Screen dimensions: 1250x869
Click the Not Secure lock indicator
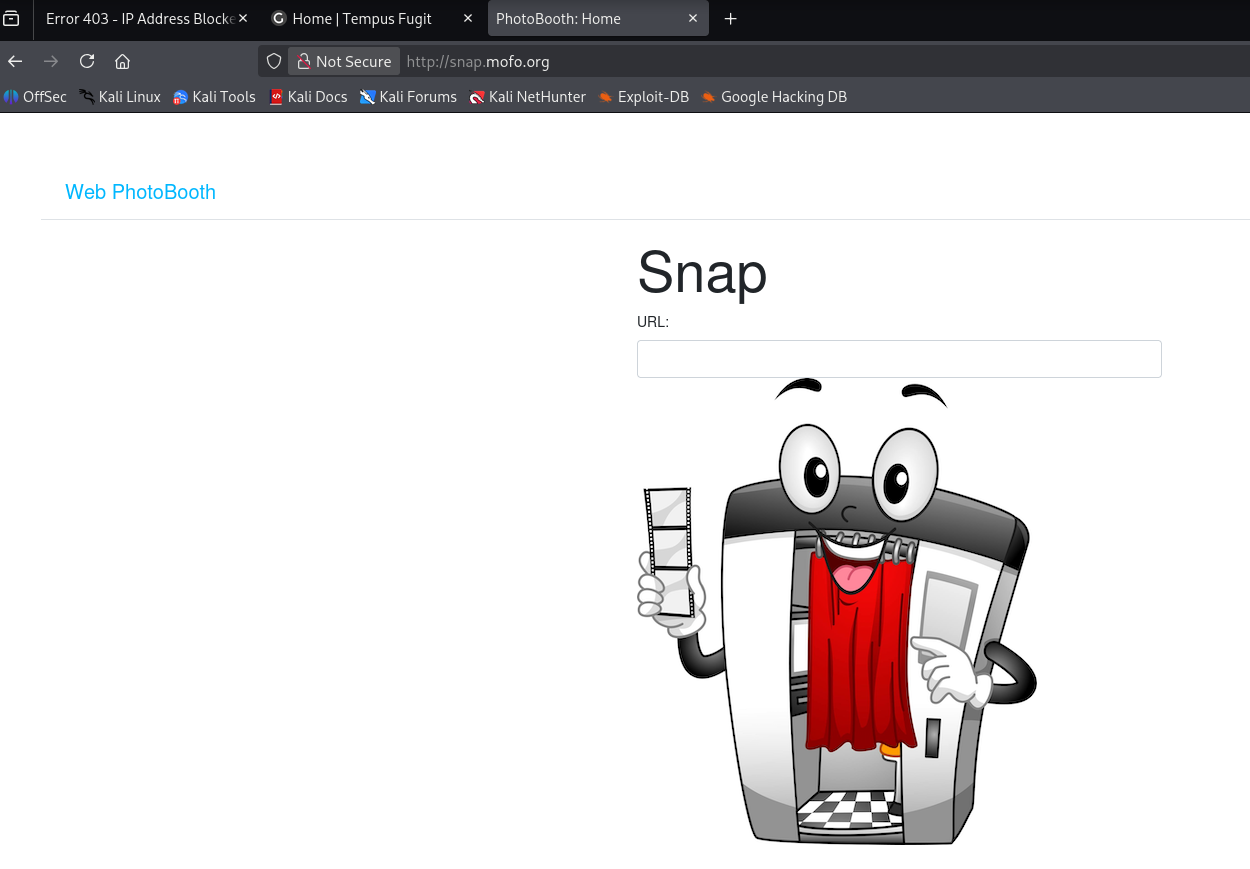point(344,61)
